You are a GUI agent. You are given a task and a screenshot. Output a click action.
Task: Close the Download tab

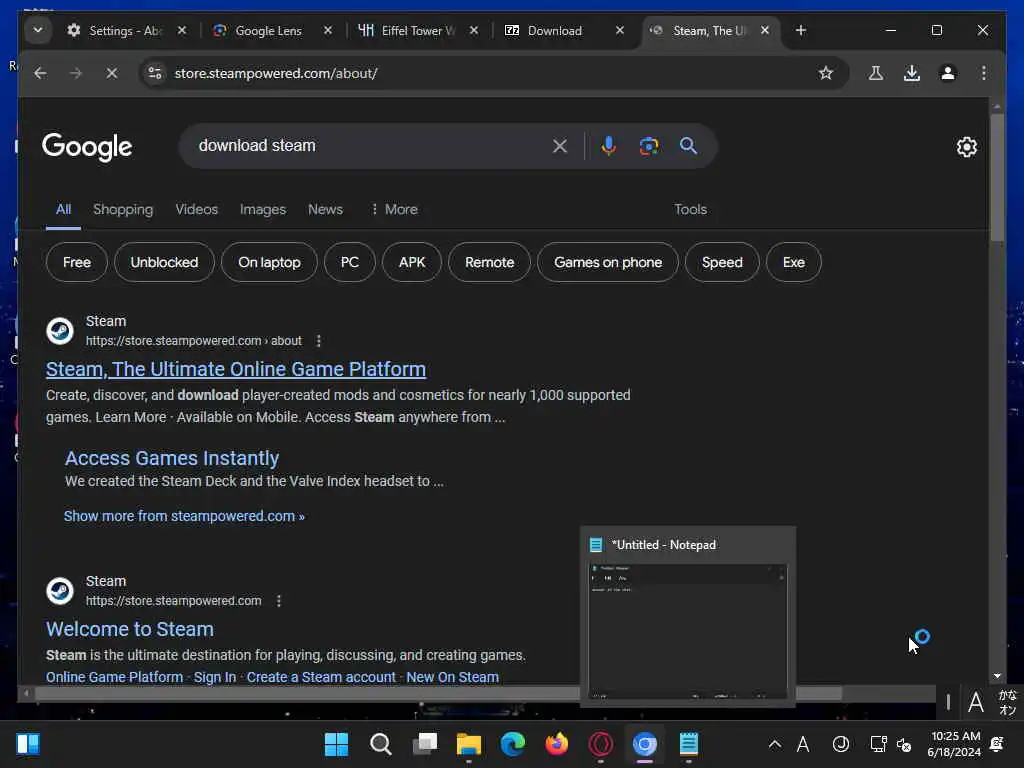[620, 30]
